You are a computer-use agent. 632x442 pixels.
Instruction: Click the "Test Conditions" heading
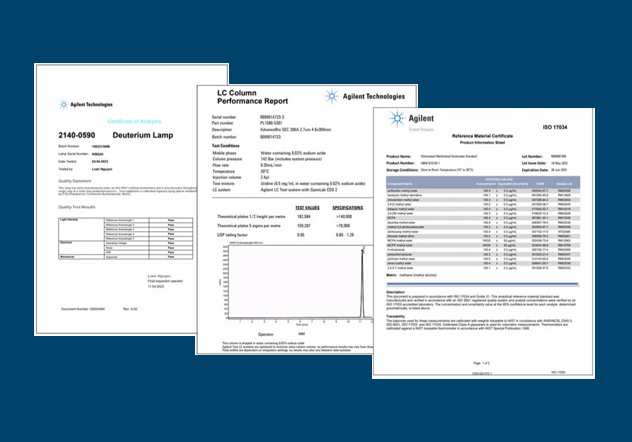[x=226, y=146]
